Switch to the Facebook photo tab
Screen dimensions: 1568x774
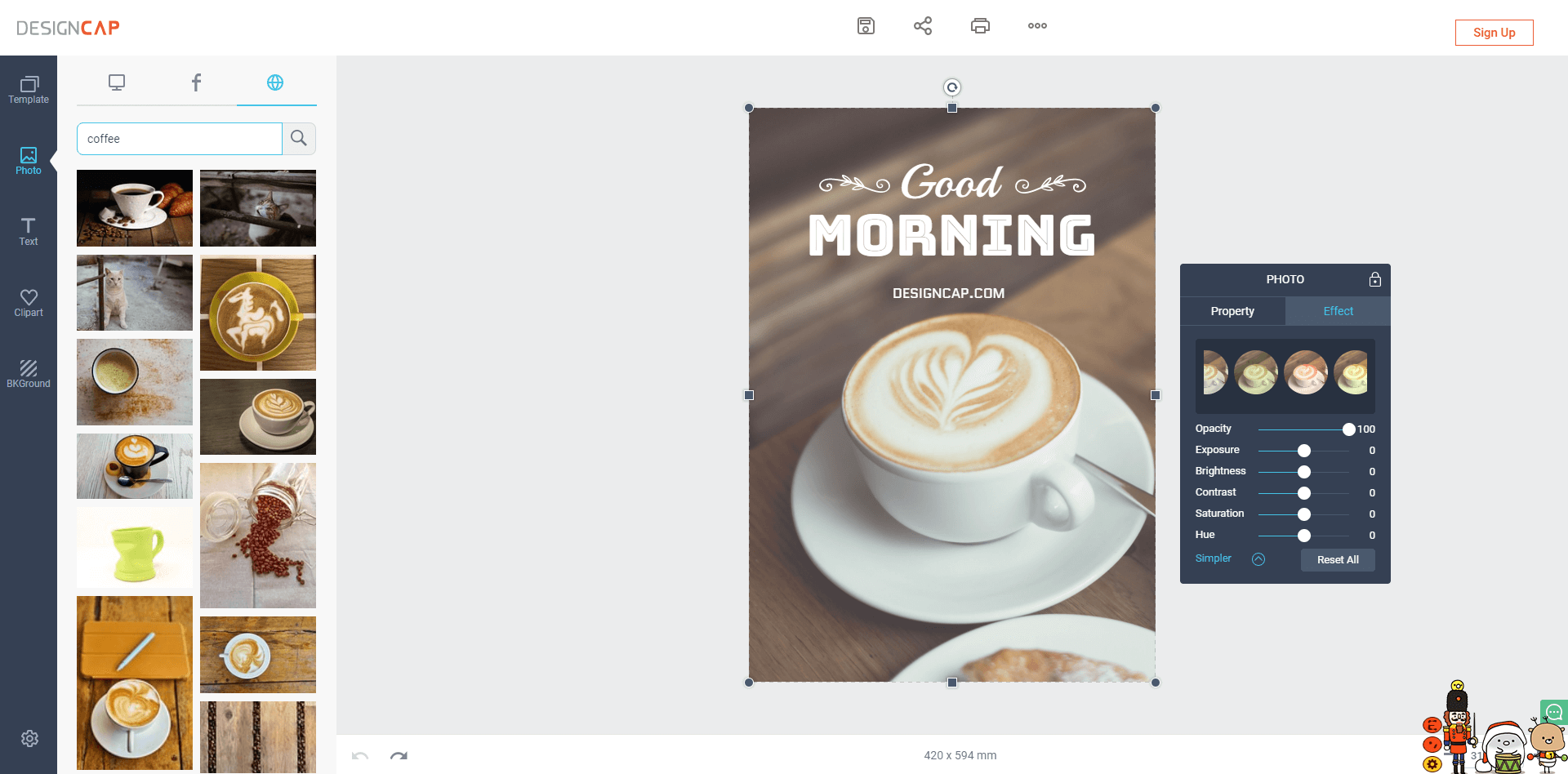tap(196, 82)
